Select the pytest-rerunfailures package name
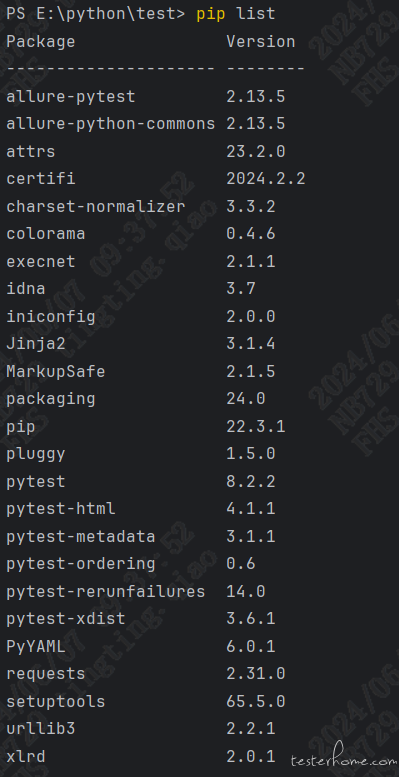The image size is (399, 777). (x=106, y=591)
